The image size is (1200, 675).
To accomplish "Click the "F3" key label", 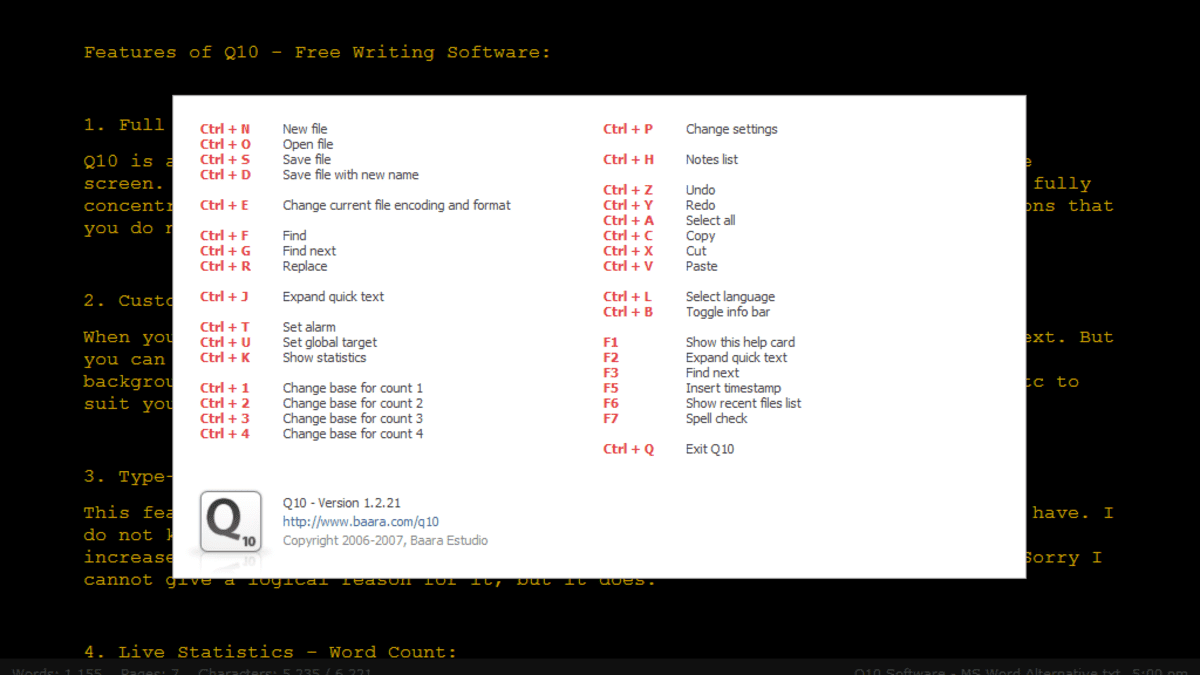I will click(611, 373).
